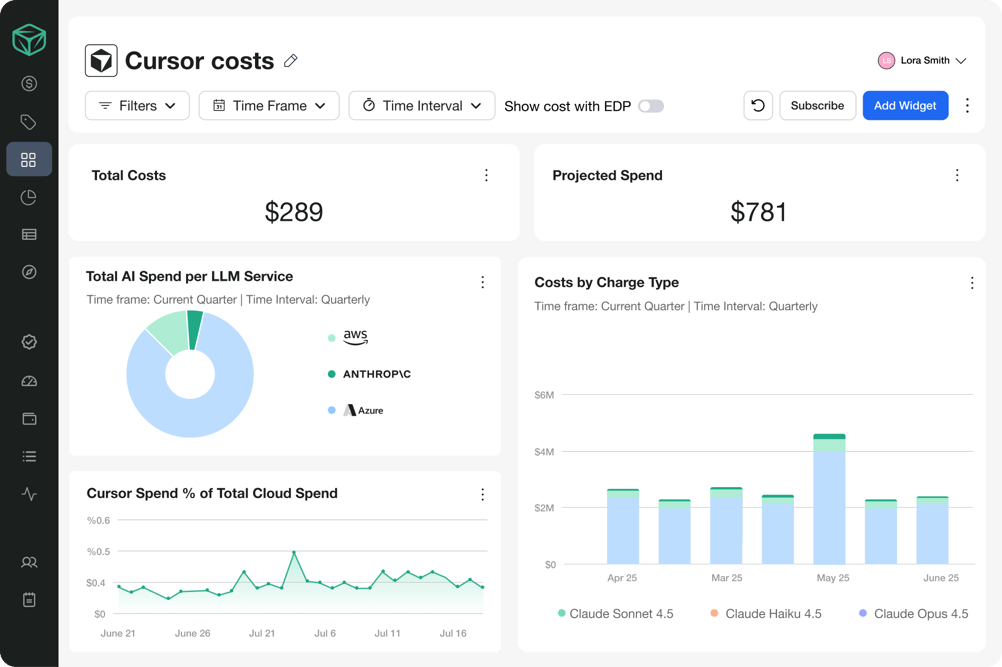Click the peak point on Cursor Spend line chart
The height and width of the screenshot is (667, 1002).
[294, 552]
